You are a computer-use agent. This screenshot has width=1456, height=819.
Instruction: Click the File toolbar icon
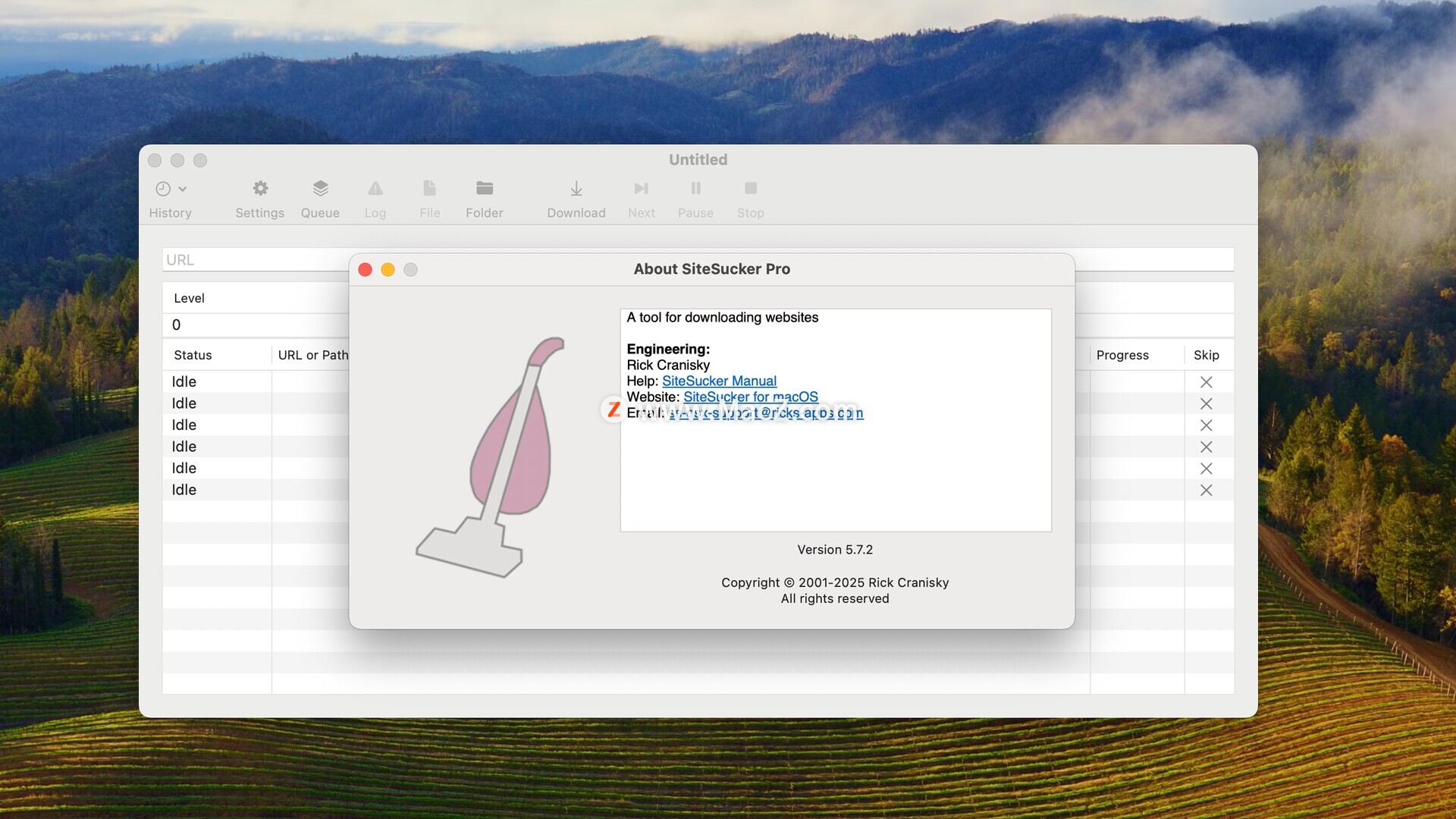pyautogui.click(x=430, y=188)
